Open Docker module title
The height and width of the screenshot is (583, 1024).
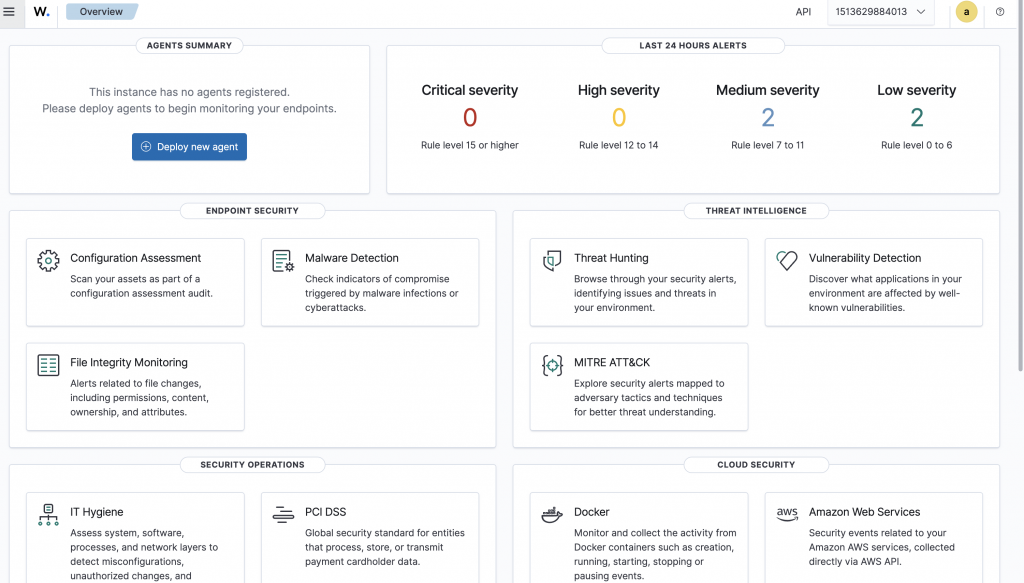click(x=592, y=512)
